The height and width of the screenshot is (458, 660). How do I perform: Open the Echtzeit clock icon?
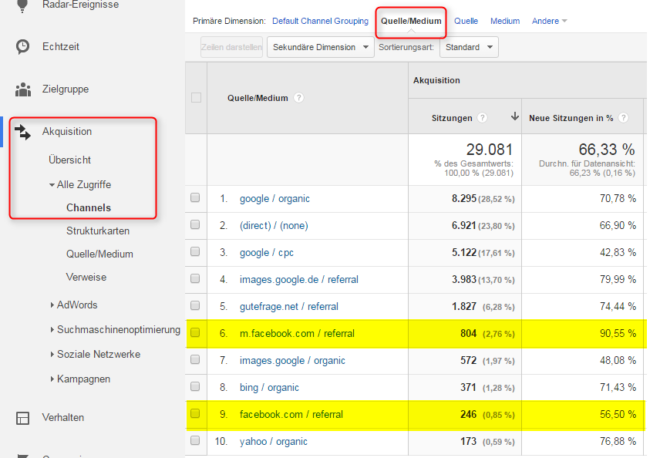[x=23, y=47]
